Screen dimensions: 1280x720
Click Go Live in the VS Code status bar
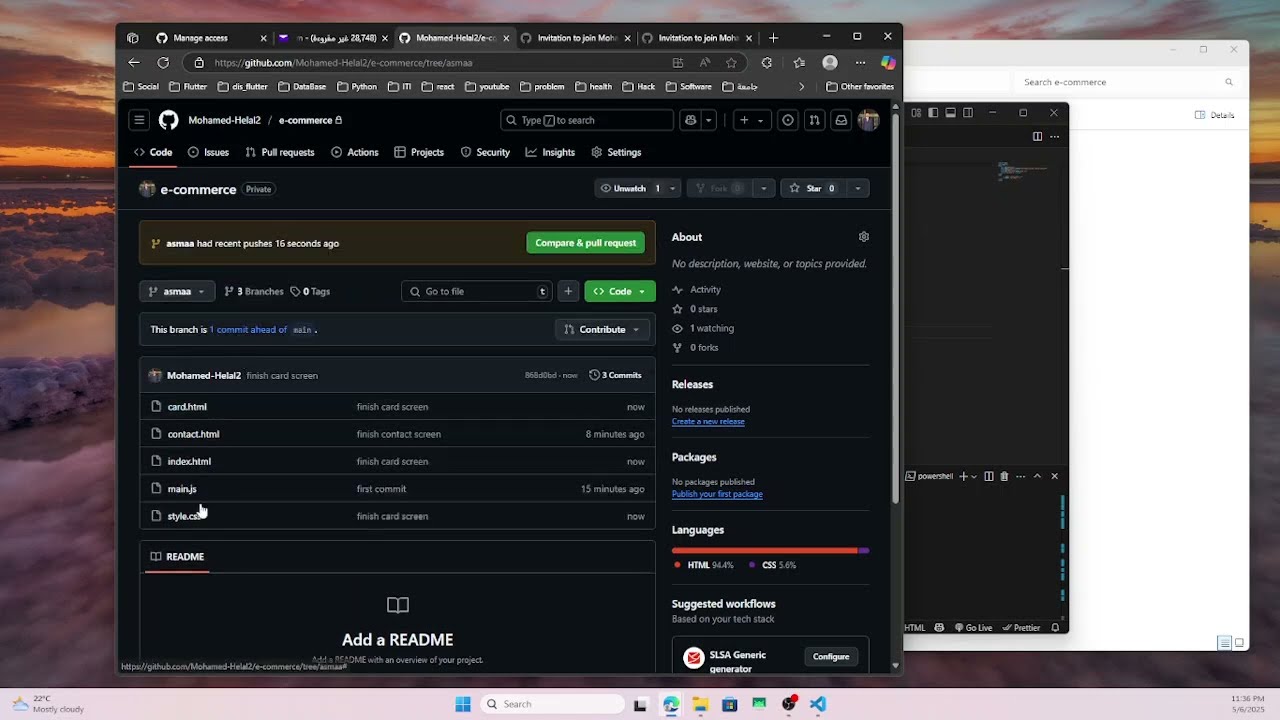click(973, 628)
